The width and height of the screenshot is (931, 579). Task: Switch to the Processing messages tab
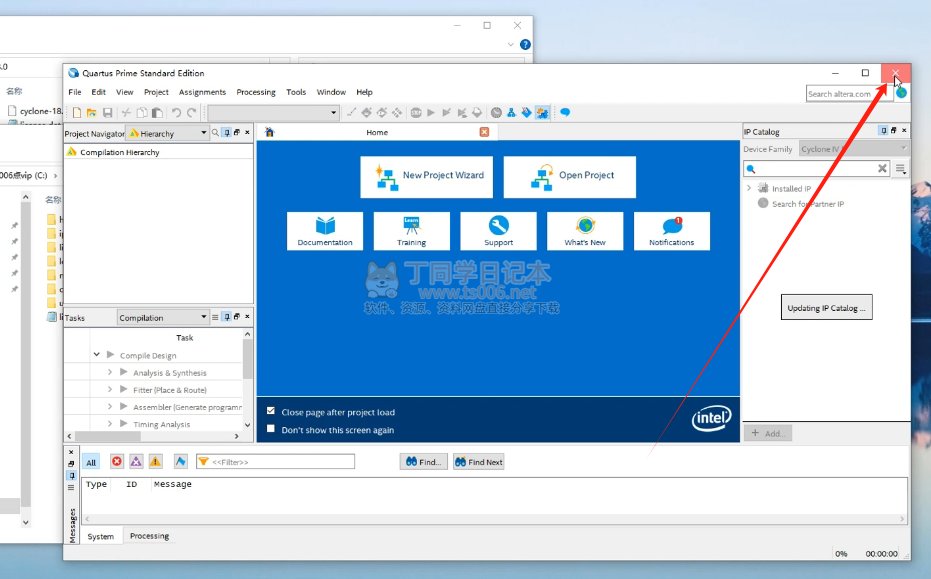(x=149, y=536)
